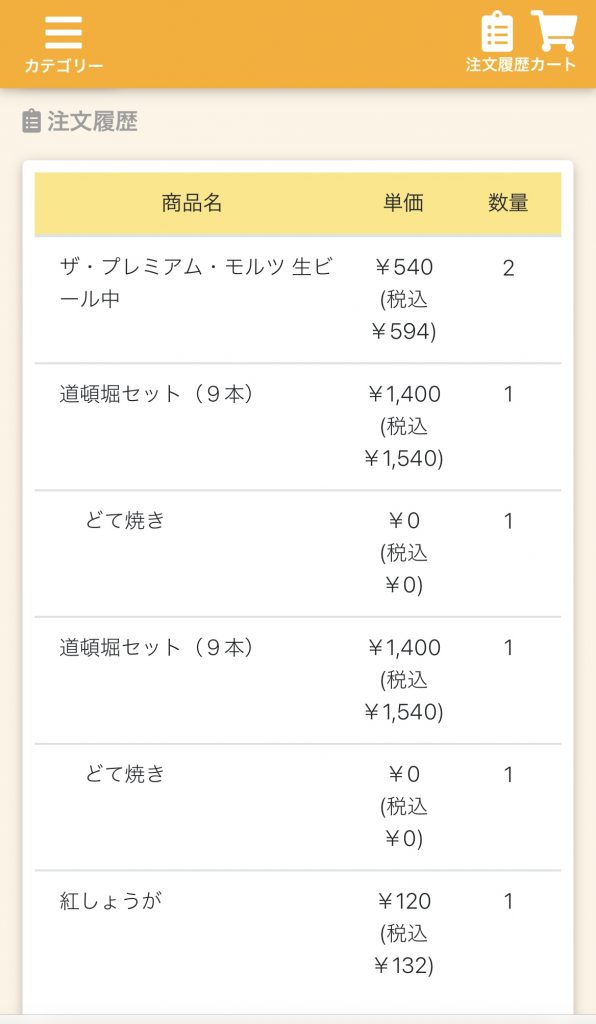Click the ¥120 price of 紅しょうが
Screen dimensions: 596x1024
pos(404,901)
